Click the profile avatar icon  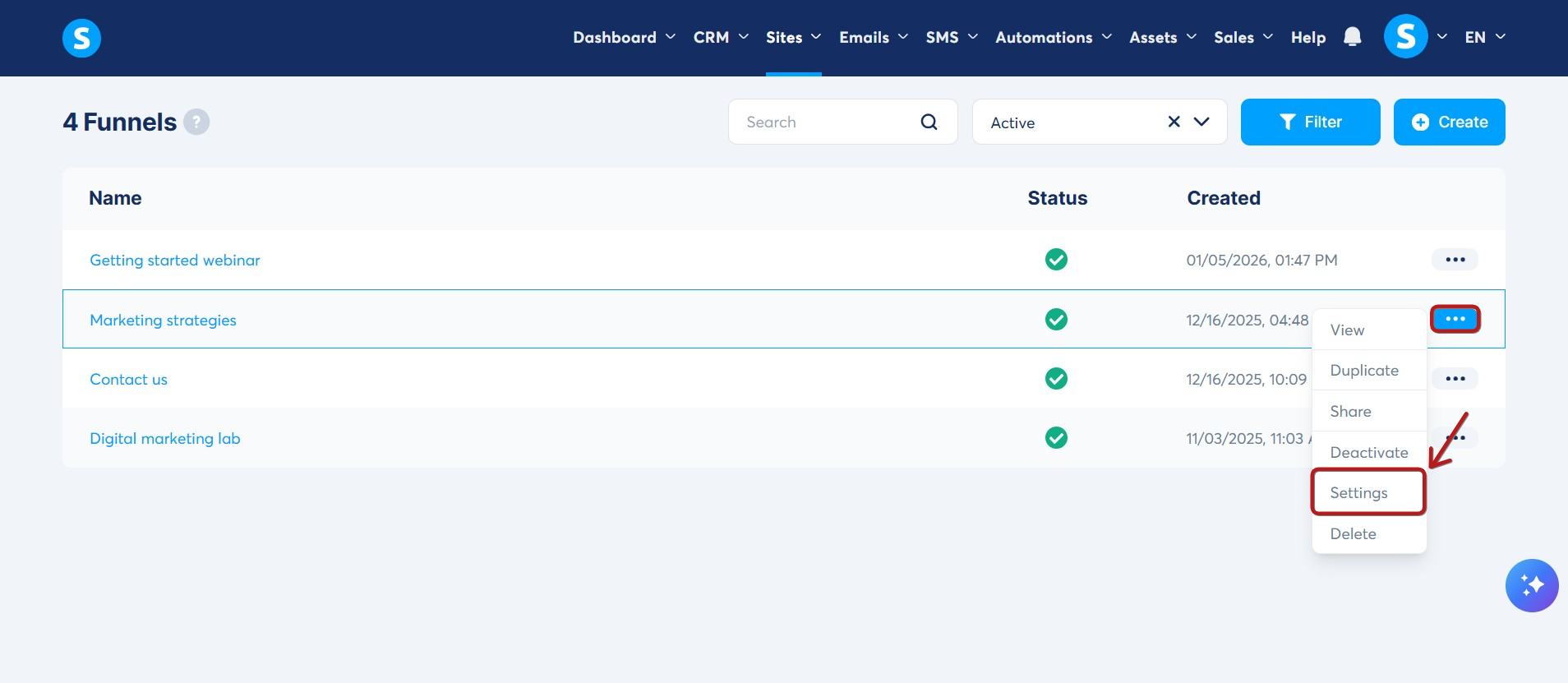[x=1405, y=37]
